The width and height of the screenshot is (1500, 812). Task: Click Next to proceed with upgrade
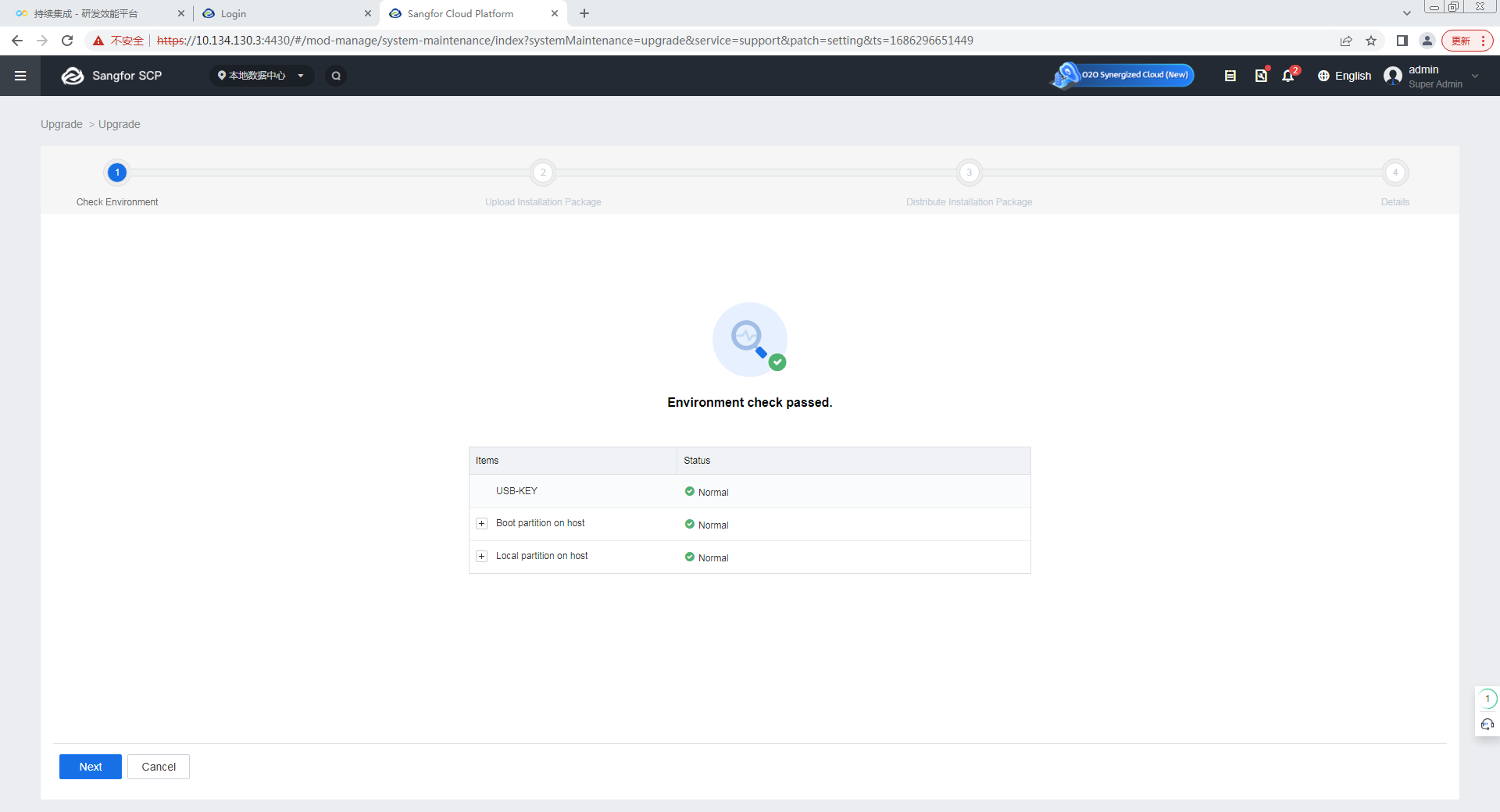(x=91, y=767)
